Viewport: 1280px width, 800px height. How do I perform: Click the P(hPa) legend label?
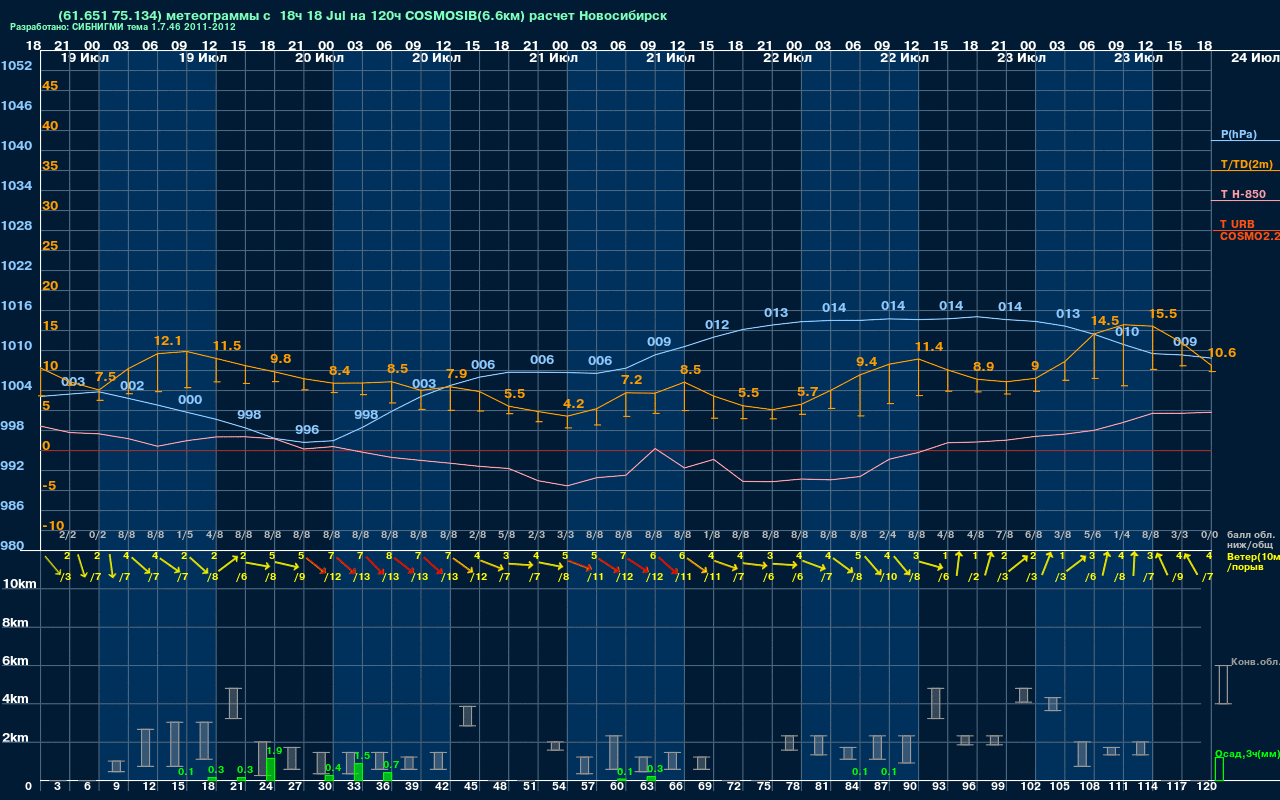coord(1239,134)
